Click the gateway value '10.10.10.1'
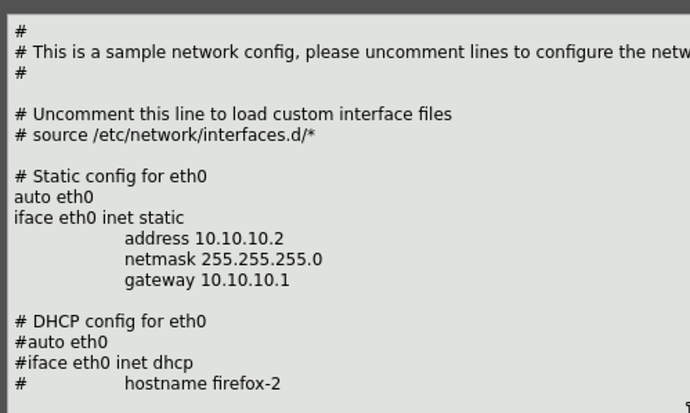 click(x=245, y=281)
